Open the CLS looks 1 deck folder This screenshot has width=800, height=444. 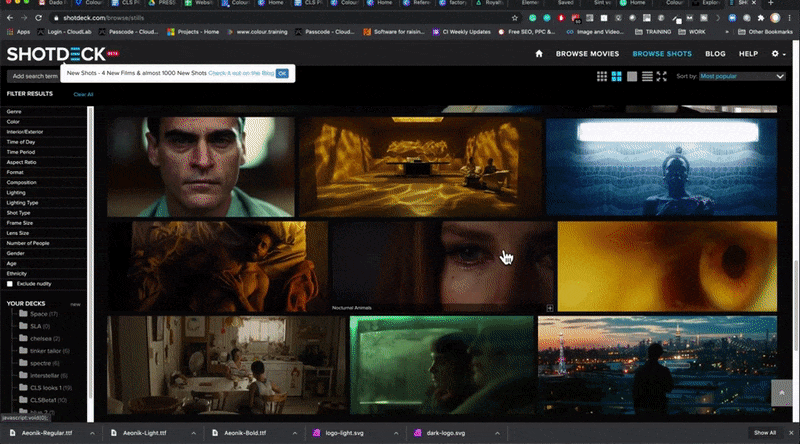45,387
